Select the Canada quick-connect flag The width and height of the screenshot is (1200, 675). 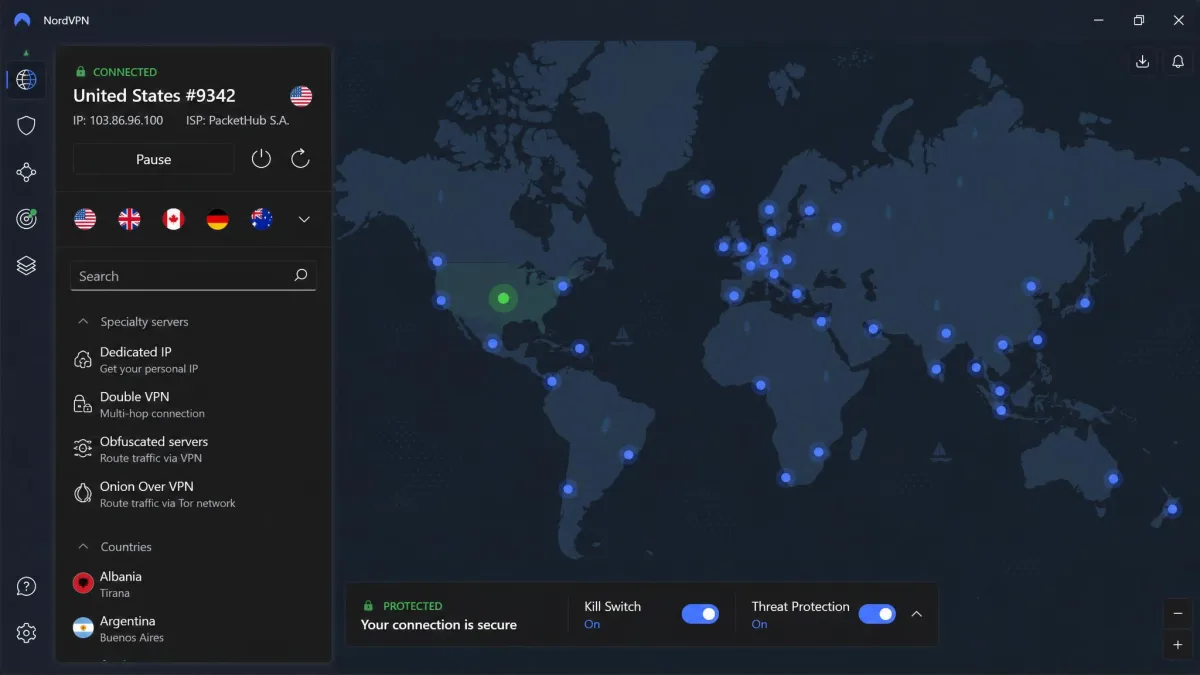click(x=173, y=219)
